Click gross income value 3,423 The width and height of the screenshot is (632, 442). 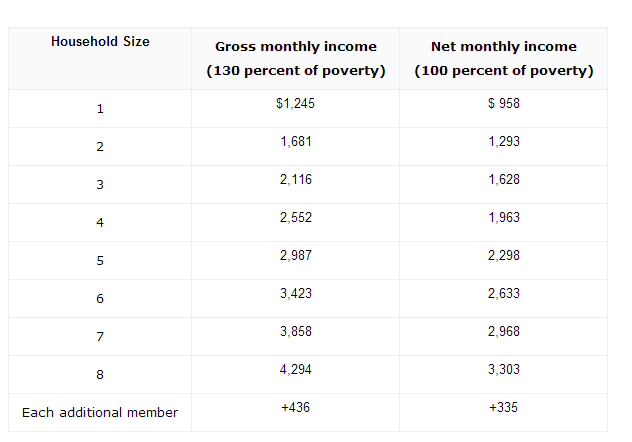(296, 294)
